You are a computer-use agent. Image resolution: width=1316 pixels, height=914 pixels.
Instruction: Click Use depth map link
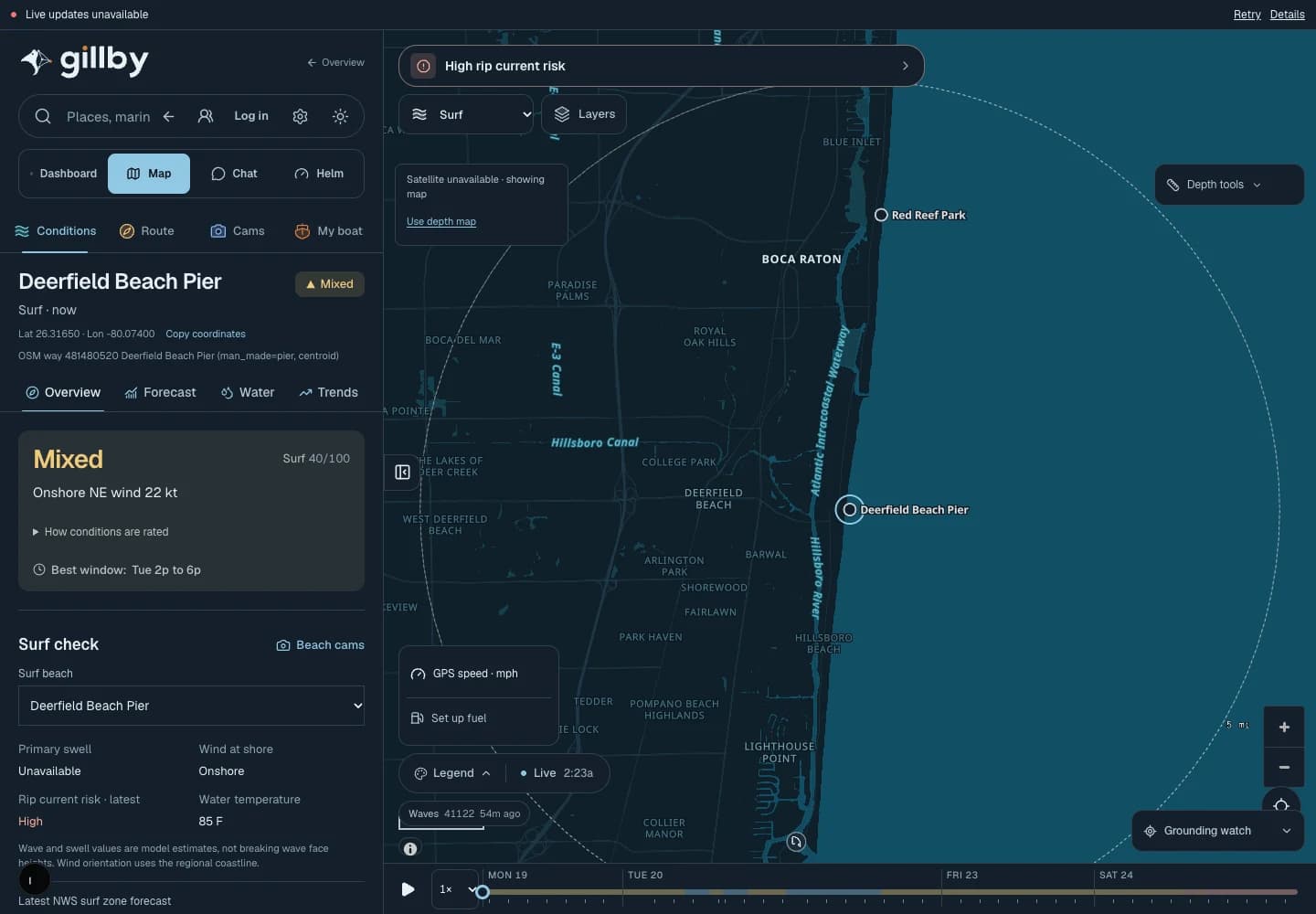(441, 221)
